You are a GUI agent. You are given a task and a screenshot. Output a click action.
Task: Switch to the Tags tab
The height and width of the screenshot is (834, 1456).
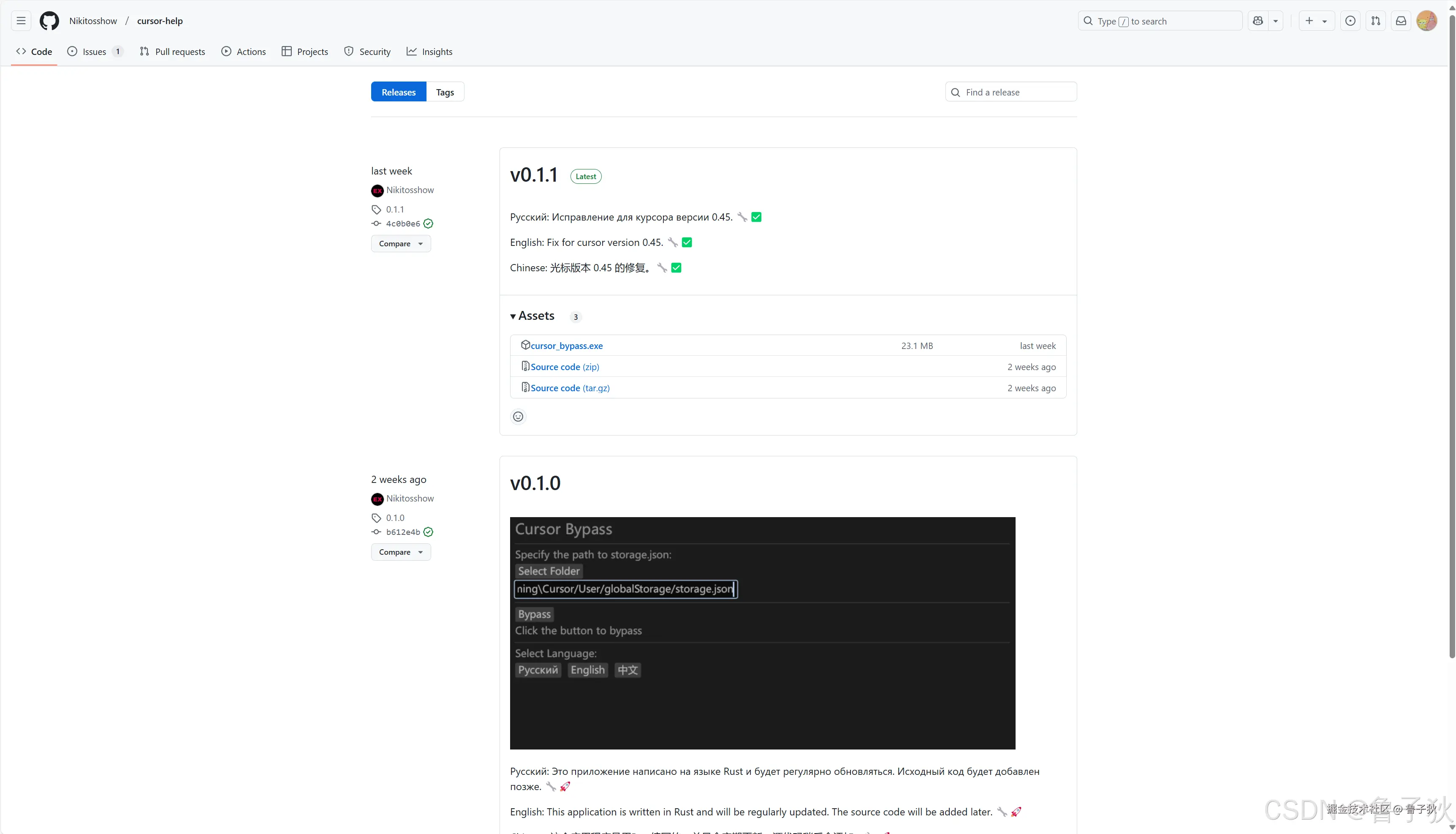[x=445, y=92]
